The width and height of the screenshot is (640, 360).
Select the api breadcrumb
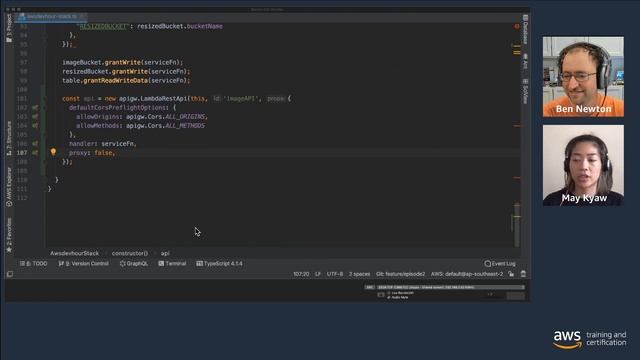[165, 253]
